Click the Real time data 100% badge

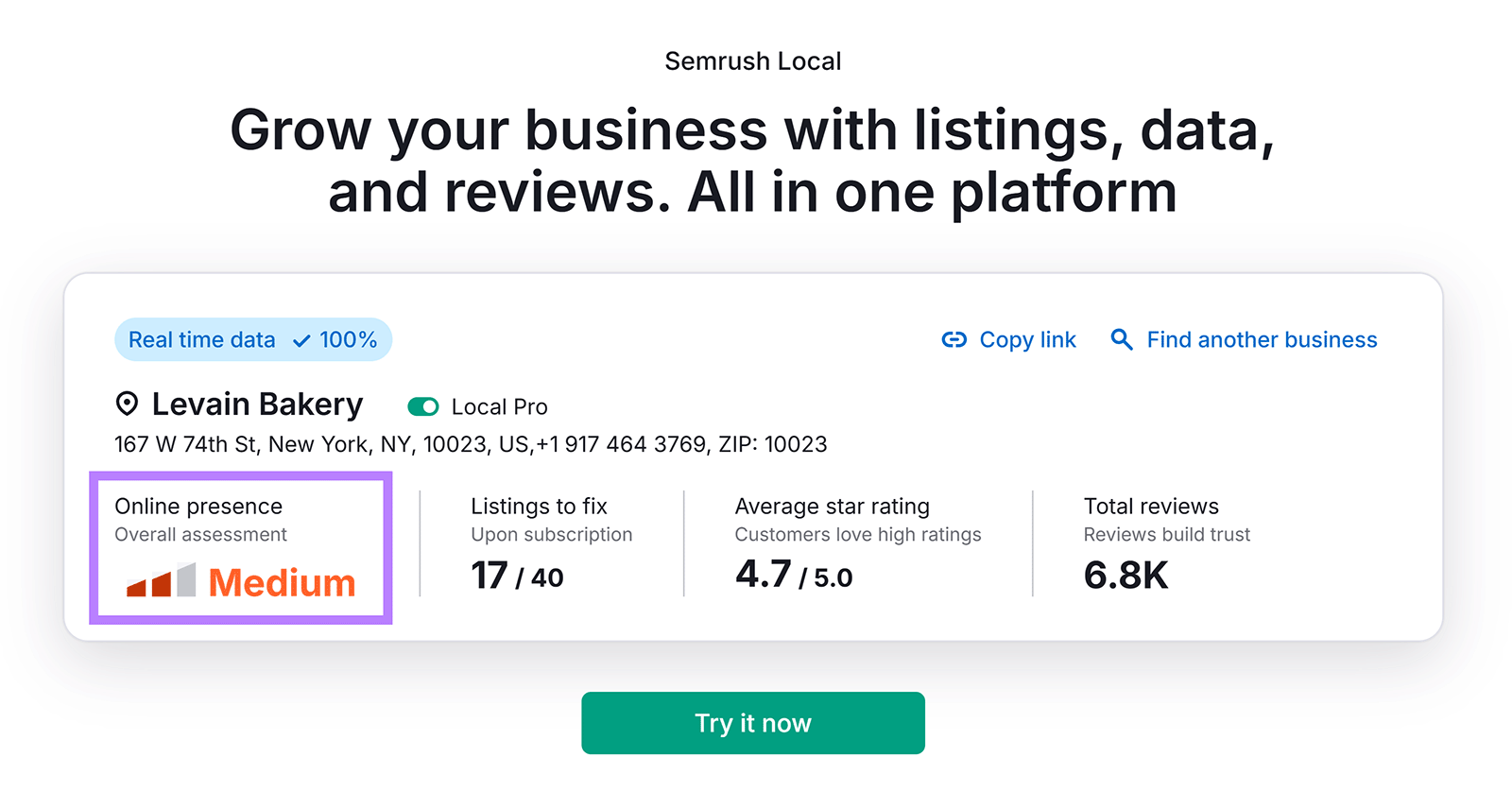pyautogui.click(x=252, y=339)
